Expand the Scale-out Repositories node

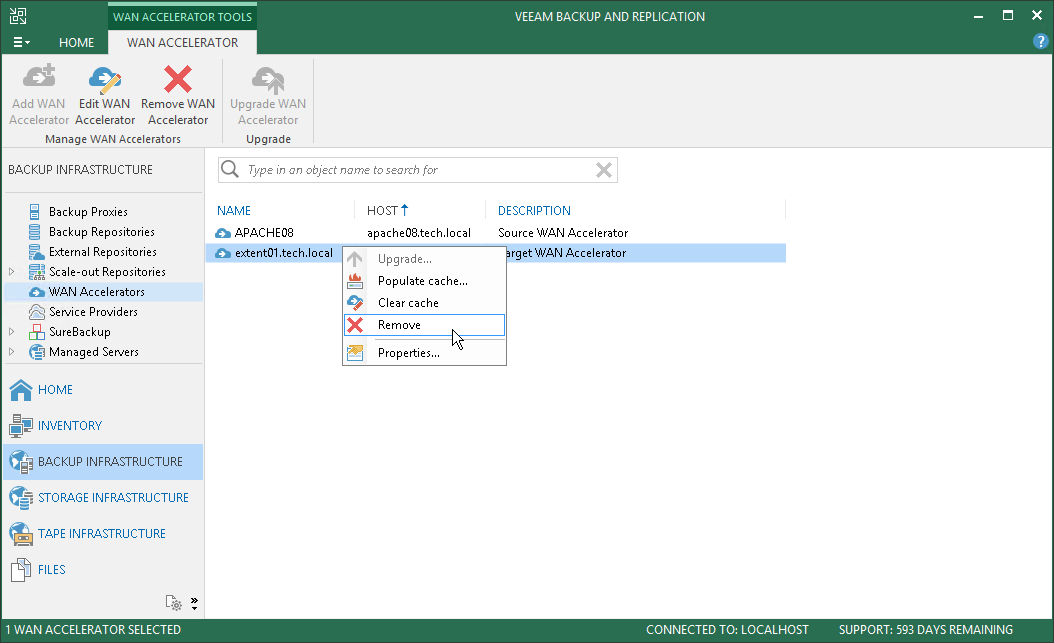[x=11, y=271]
